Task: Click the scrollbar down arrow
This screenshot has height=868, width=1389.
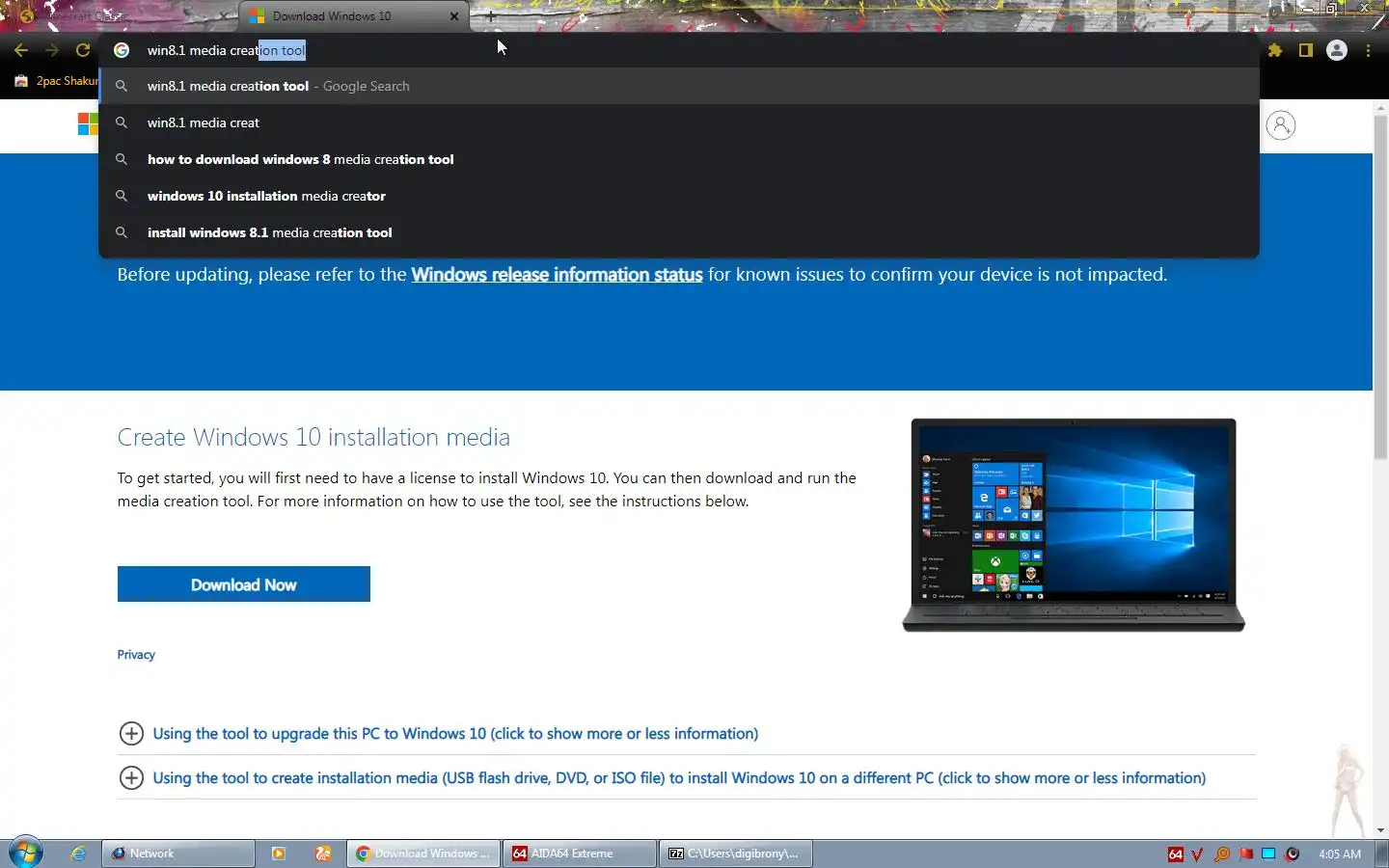Action: 1380,830
